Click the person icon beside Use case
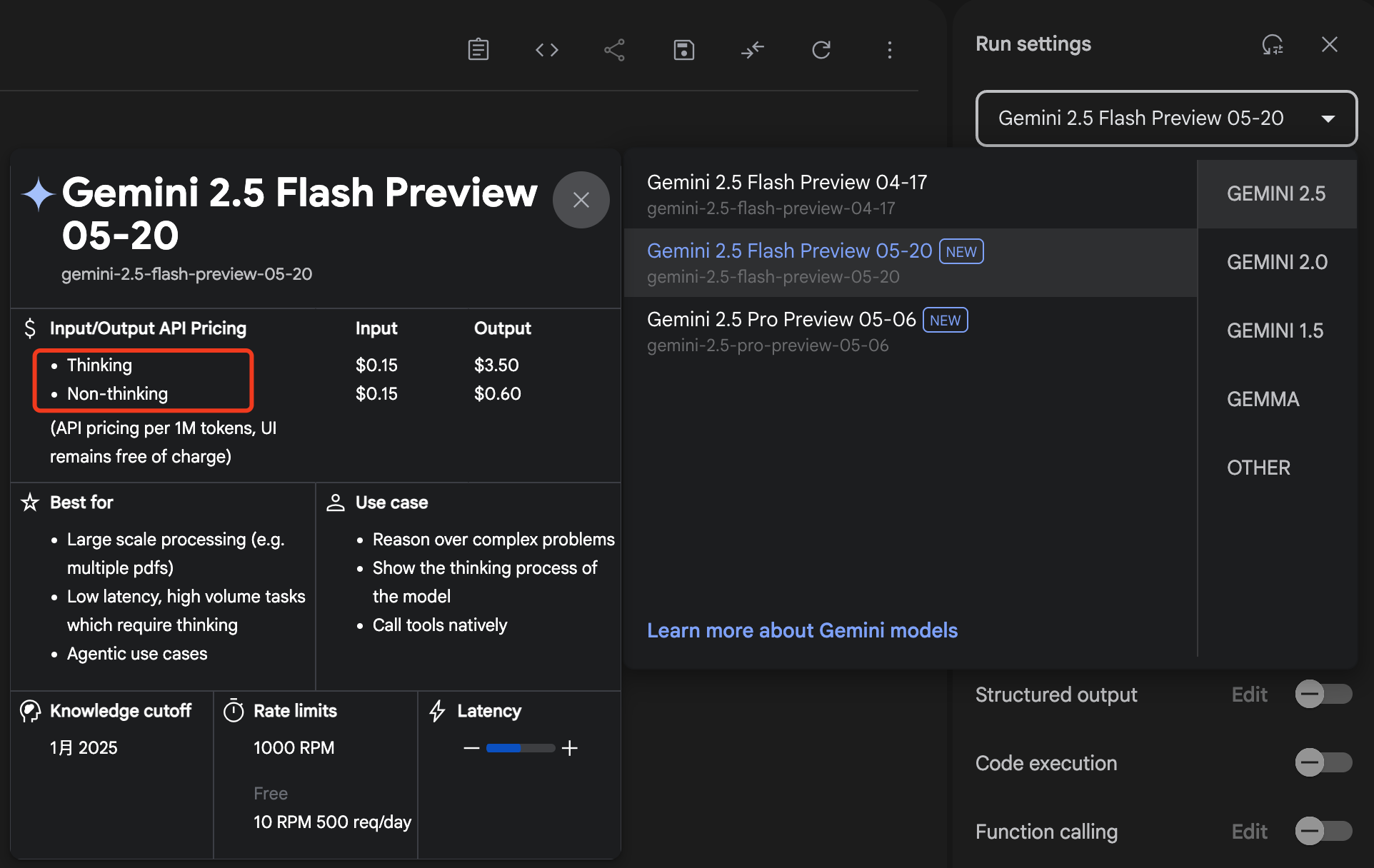Image resolution: width=1374 pixels, height=868 pixels. pos(335,503)
